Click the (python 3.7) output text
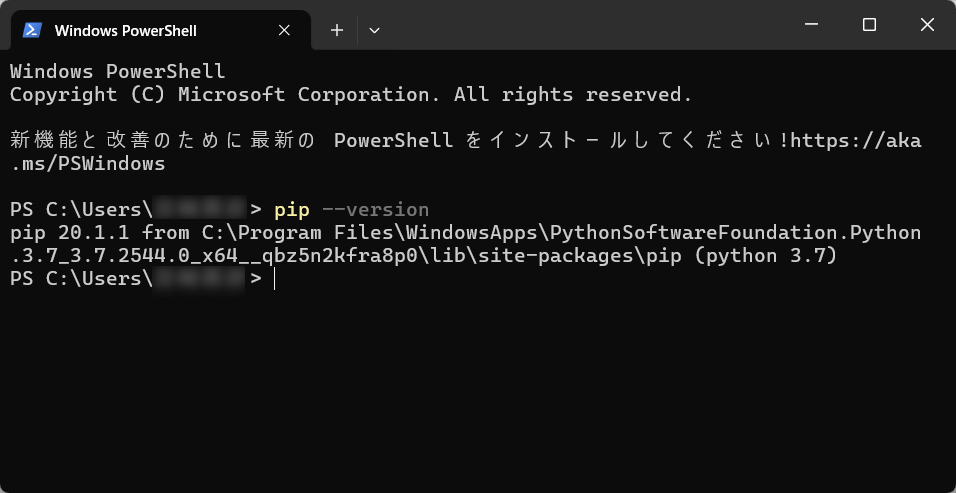This screenshot has width=956, height=493. [x=765, y=256]
